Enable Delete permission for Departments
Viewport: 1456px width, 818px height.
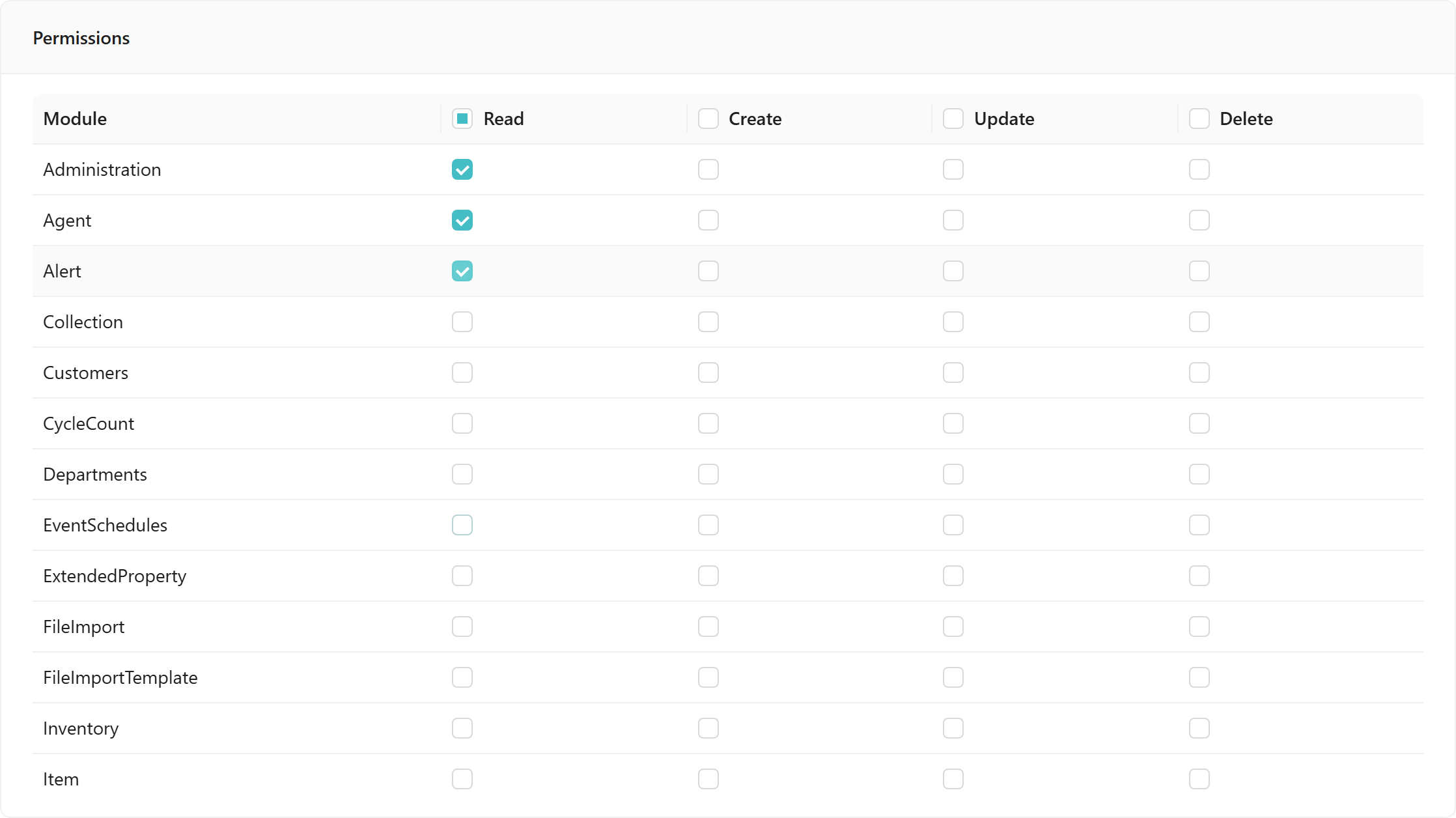[x=1199, y=474]
